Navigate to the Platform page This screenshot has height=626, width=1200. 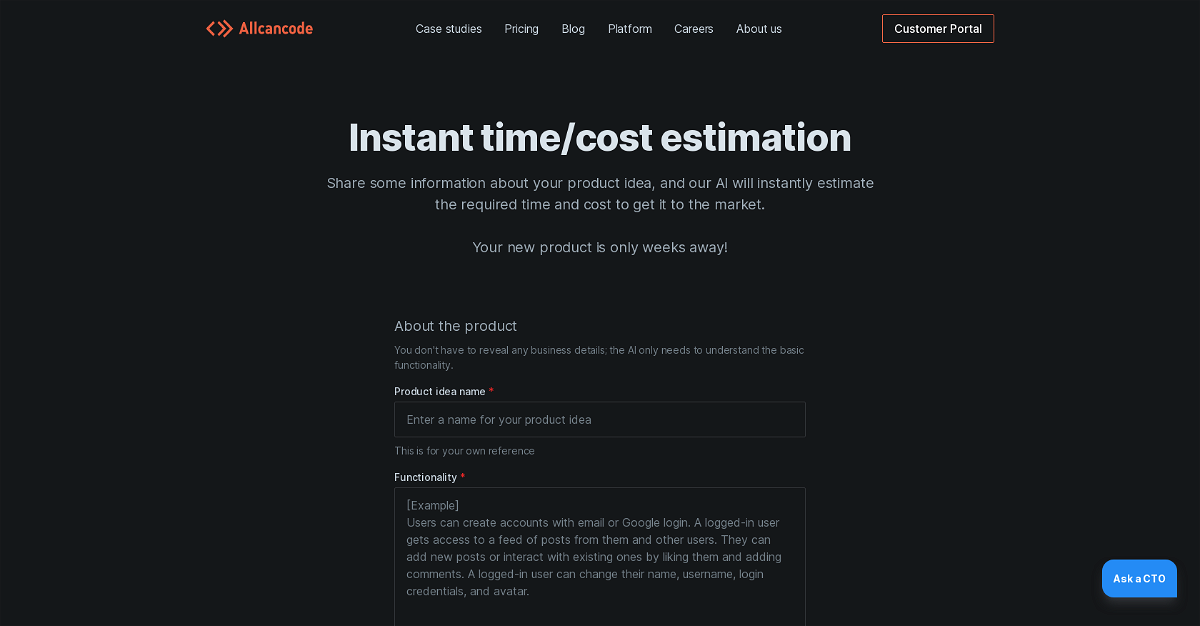[x=630, y=29]
